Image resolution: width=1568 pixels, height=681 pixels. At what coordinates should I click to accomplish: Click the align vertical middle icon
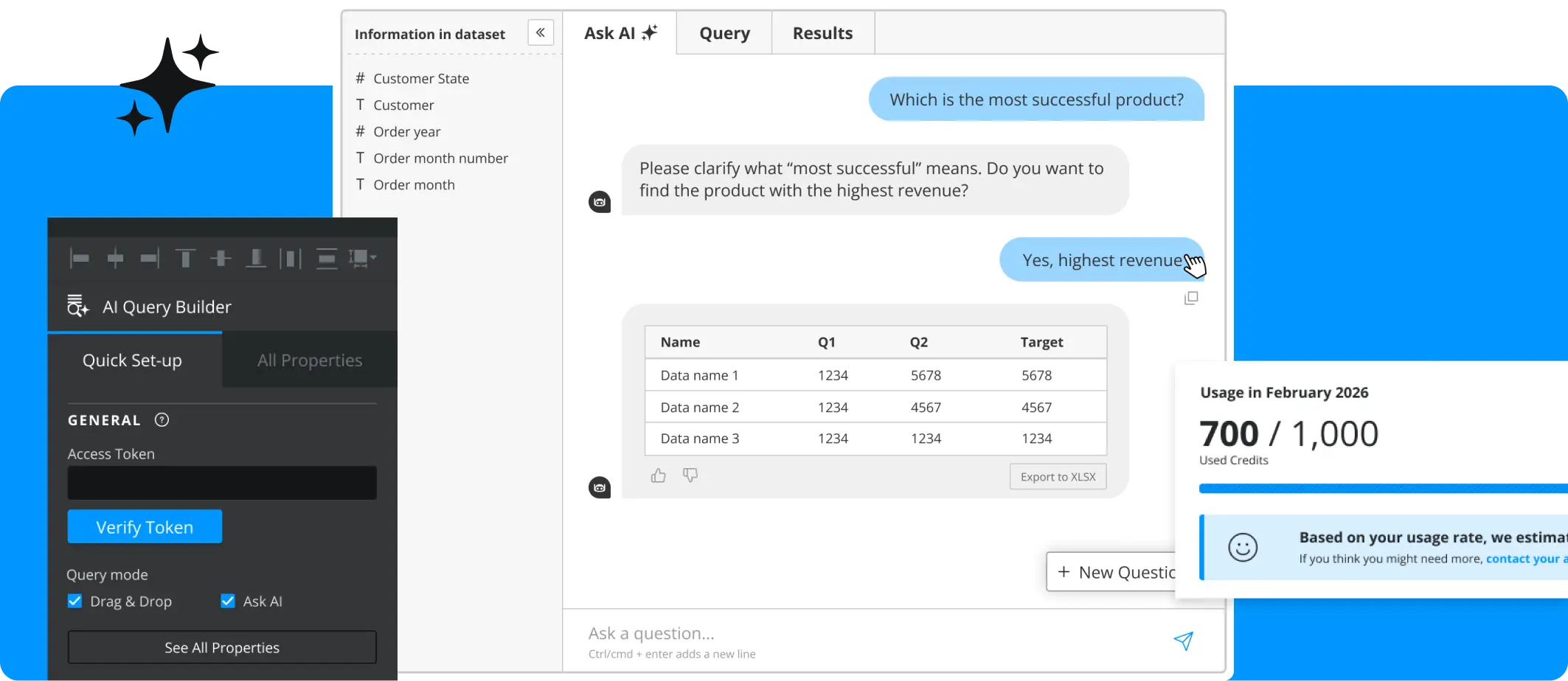tap(221, 258)
